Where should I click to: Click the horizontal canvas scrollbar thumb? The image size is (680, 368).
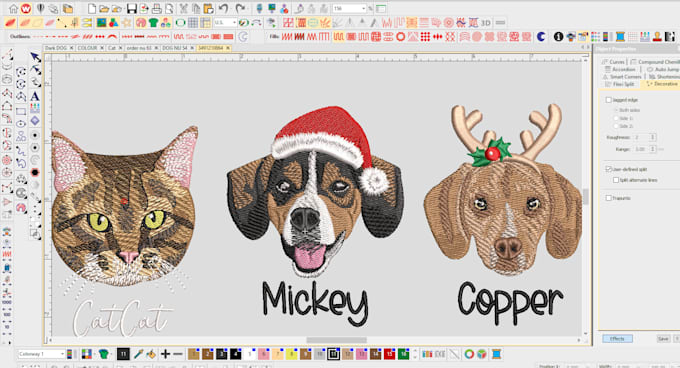337,340
